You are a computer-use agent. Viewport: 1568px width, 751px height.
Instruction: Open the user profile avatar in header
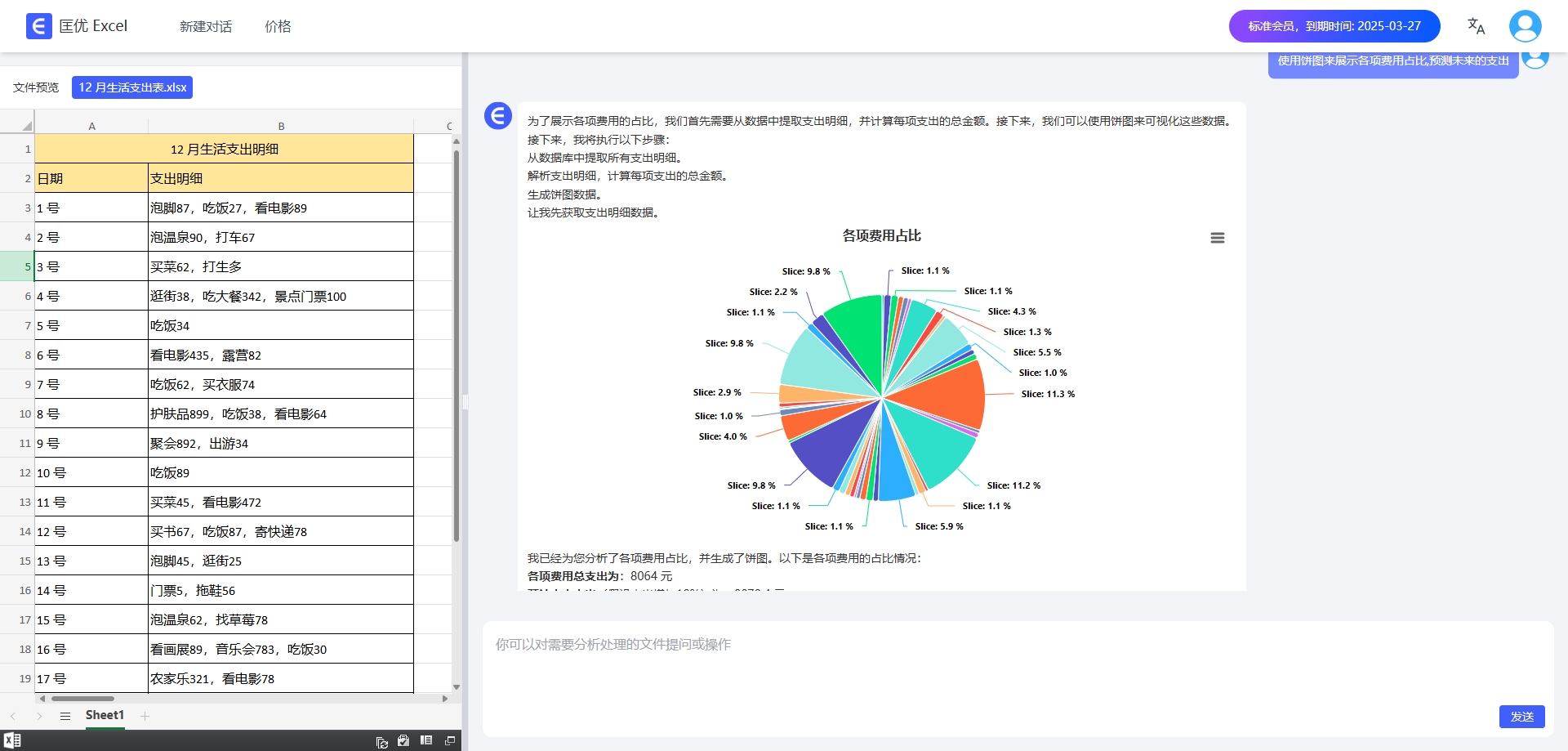point(1525,26)
